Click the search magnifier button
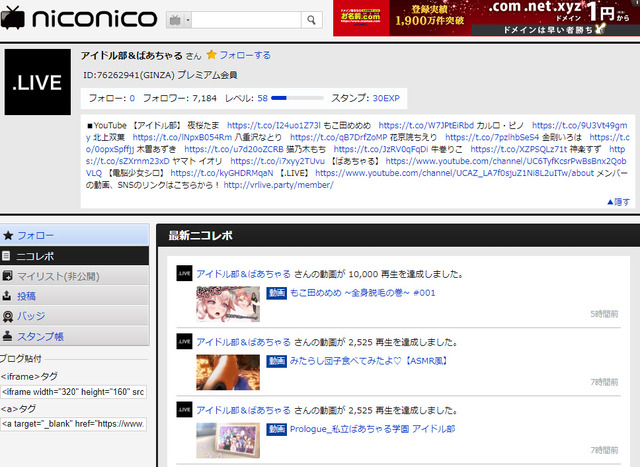 point(311,20)
